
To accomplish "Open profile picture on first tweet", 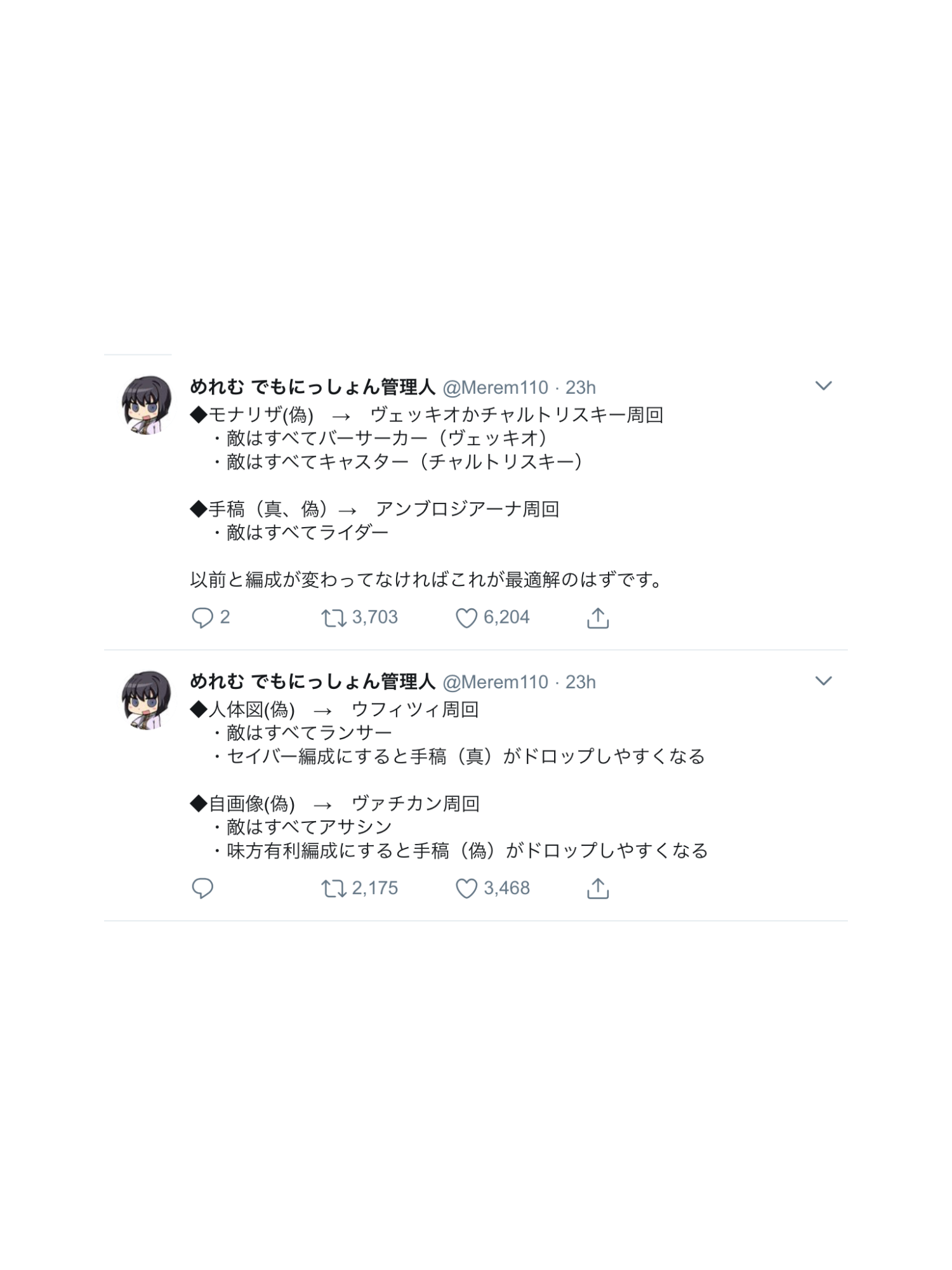I will [x=147, y=405].
